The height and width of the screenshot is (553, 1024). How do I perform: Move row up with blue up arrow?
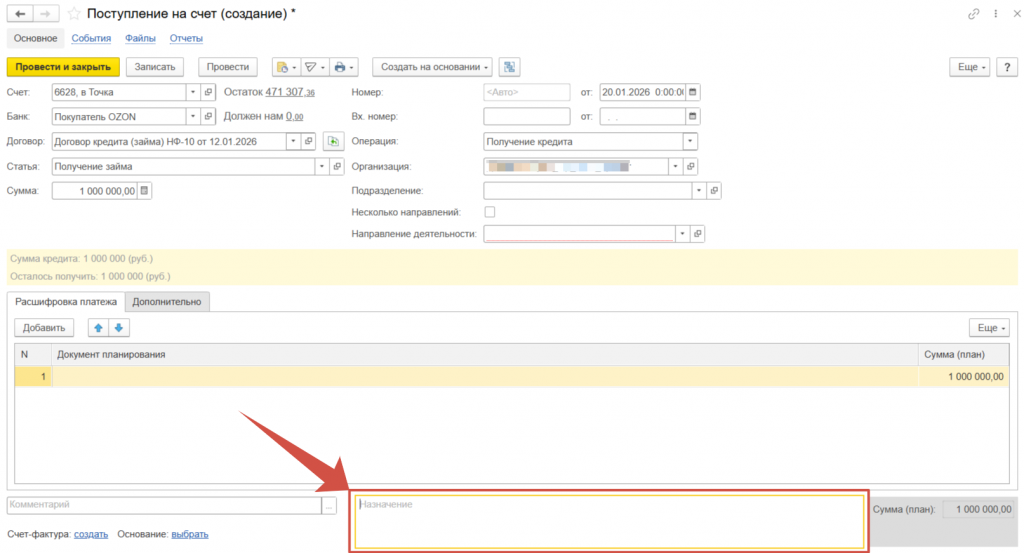(98, 328)
